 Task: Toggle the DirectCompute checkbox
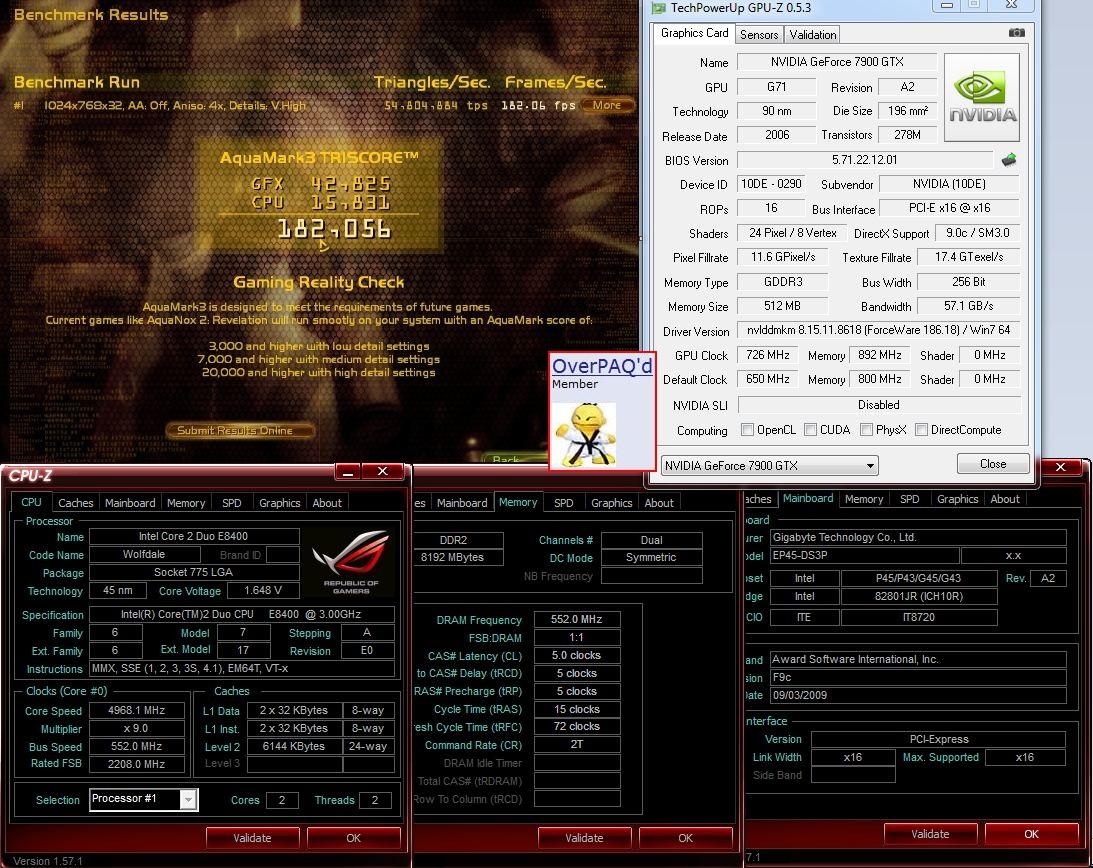pos(921,429)
